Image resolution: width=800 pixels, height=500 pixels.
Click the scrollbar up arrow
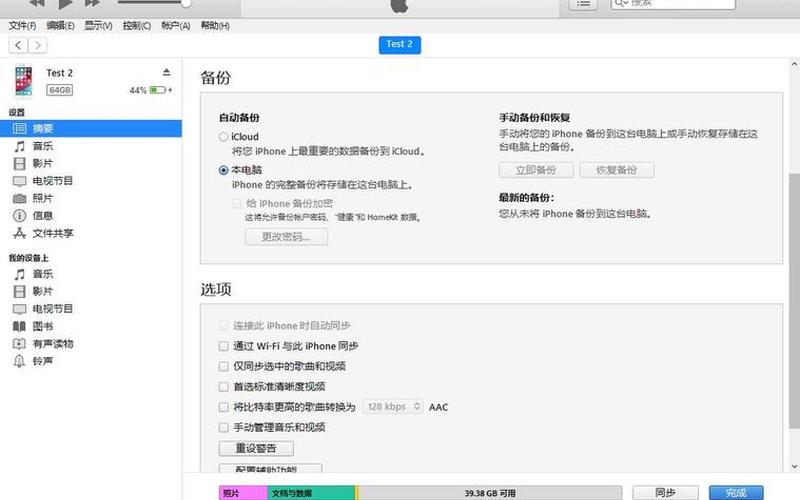794,65
